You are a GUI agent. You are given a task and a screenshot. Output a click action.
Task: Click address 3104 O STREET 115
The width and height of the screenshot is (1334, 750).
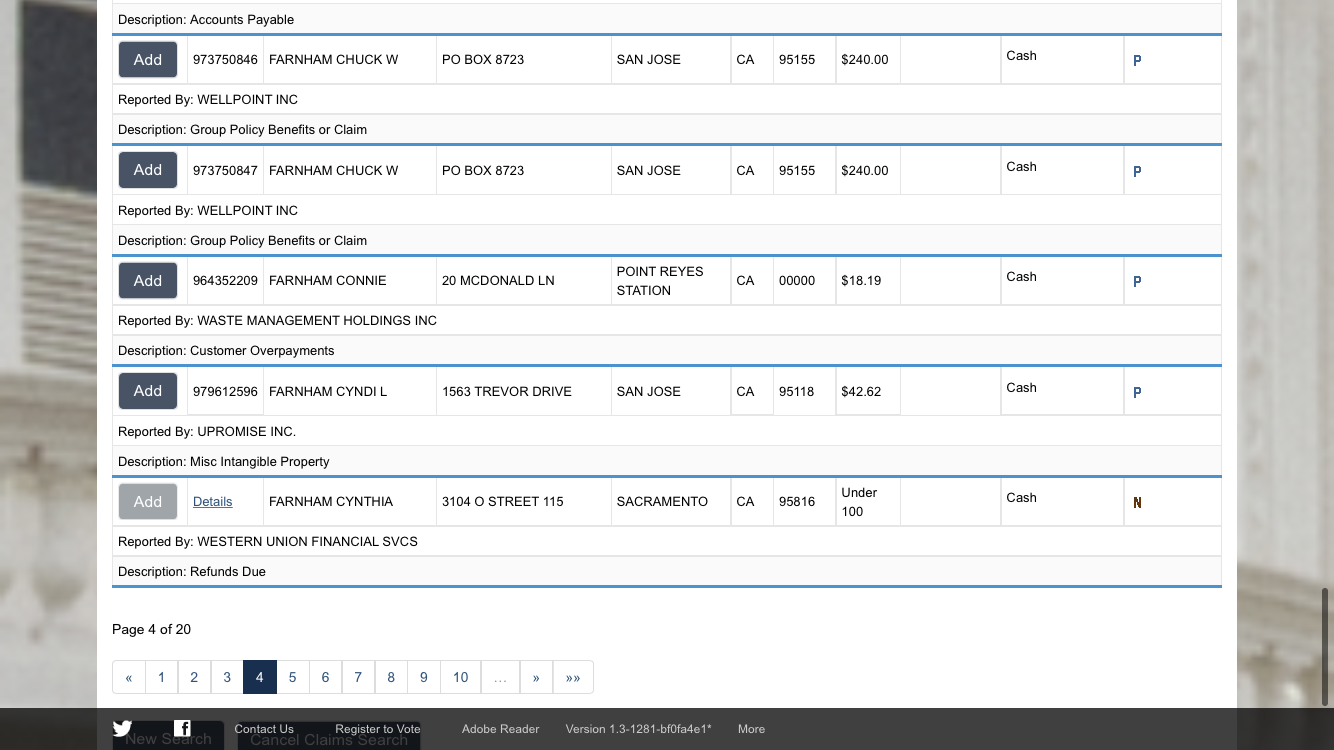pos(503,502)
